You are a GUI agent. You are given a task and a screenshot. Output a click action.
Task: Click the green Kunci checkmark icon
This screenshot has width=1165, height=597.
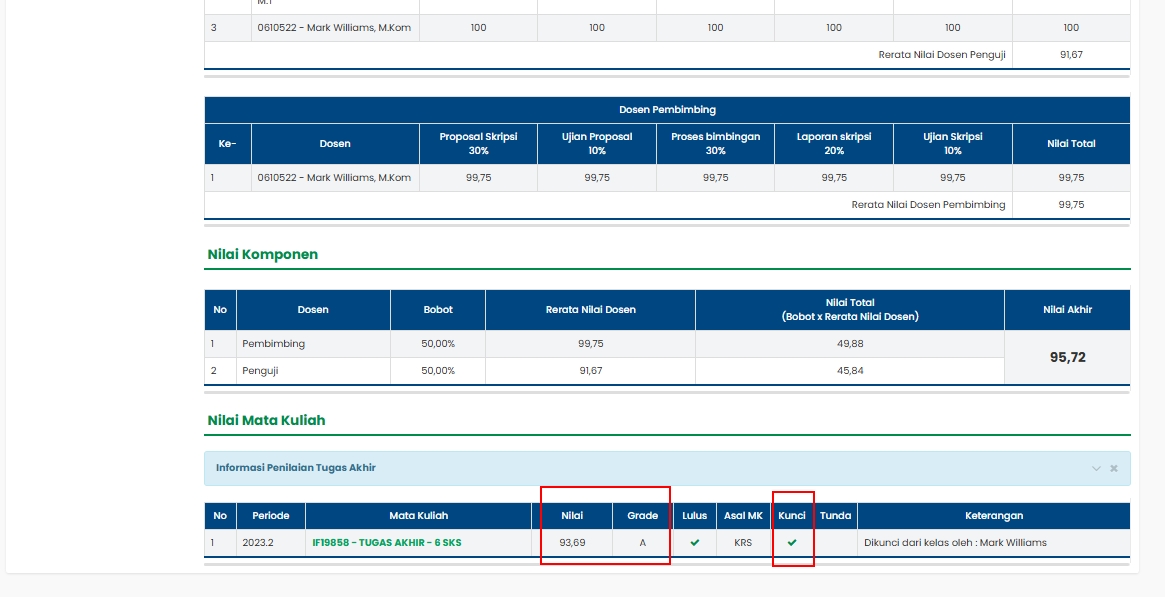(x=792, y=543)
